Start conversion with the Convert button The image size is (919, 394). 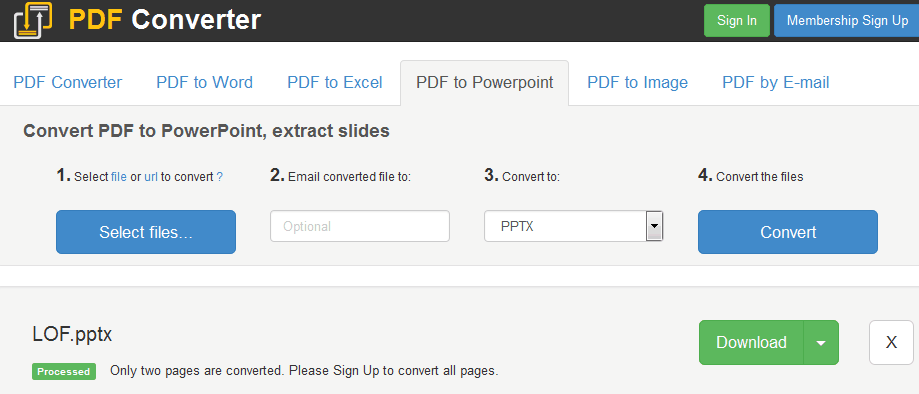click(788, 232)
